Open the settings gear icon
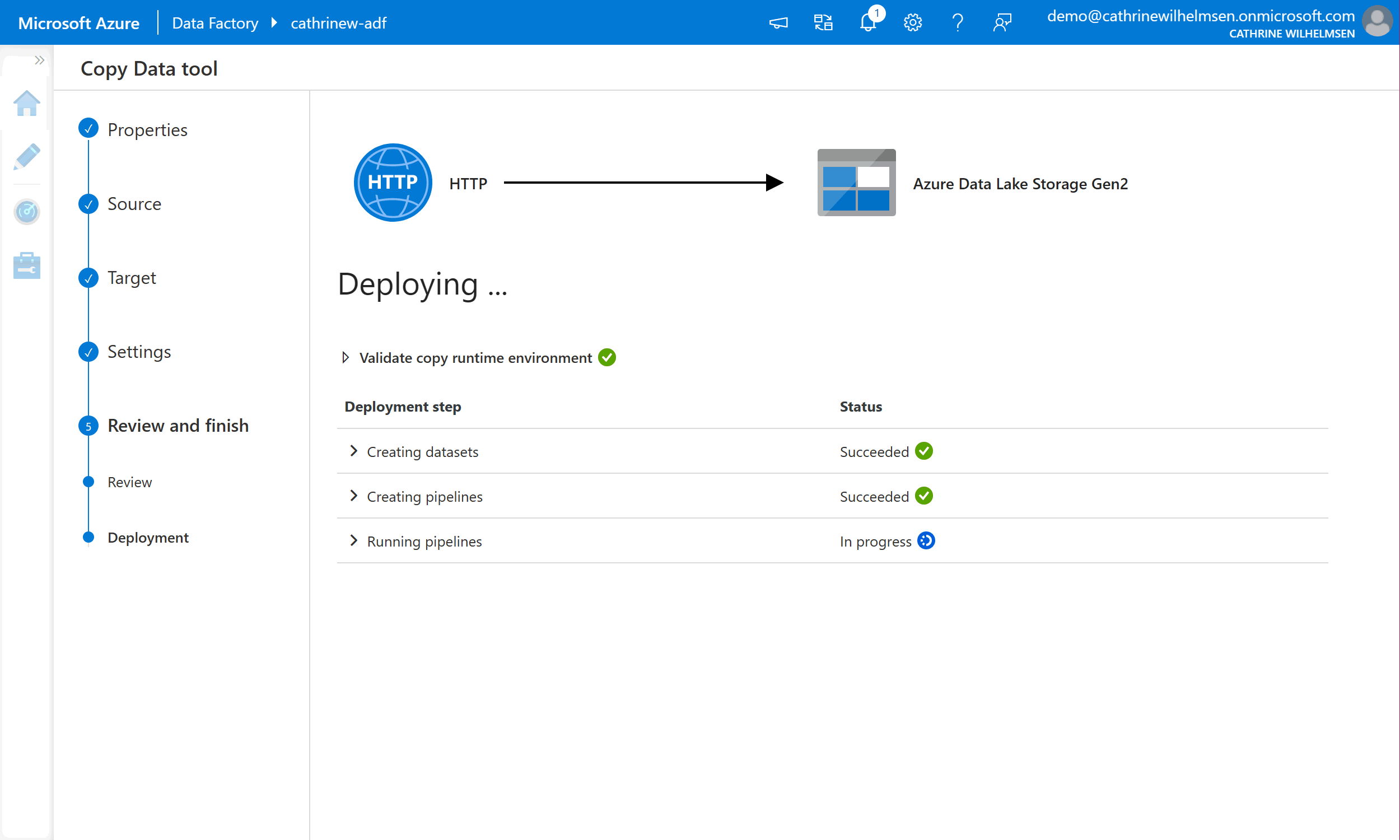This screenshot has height=840, width=1400. point(912,22)
